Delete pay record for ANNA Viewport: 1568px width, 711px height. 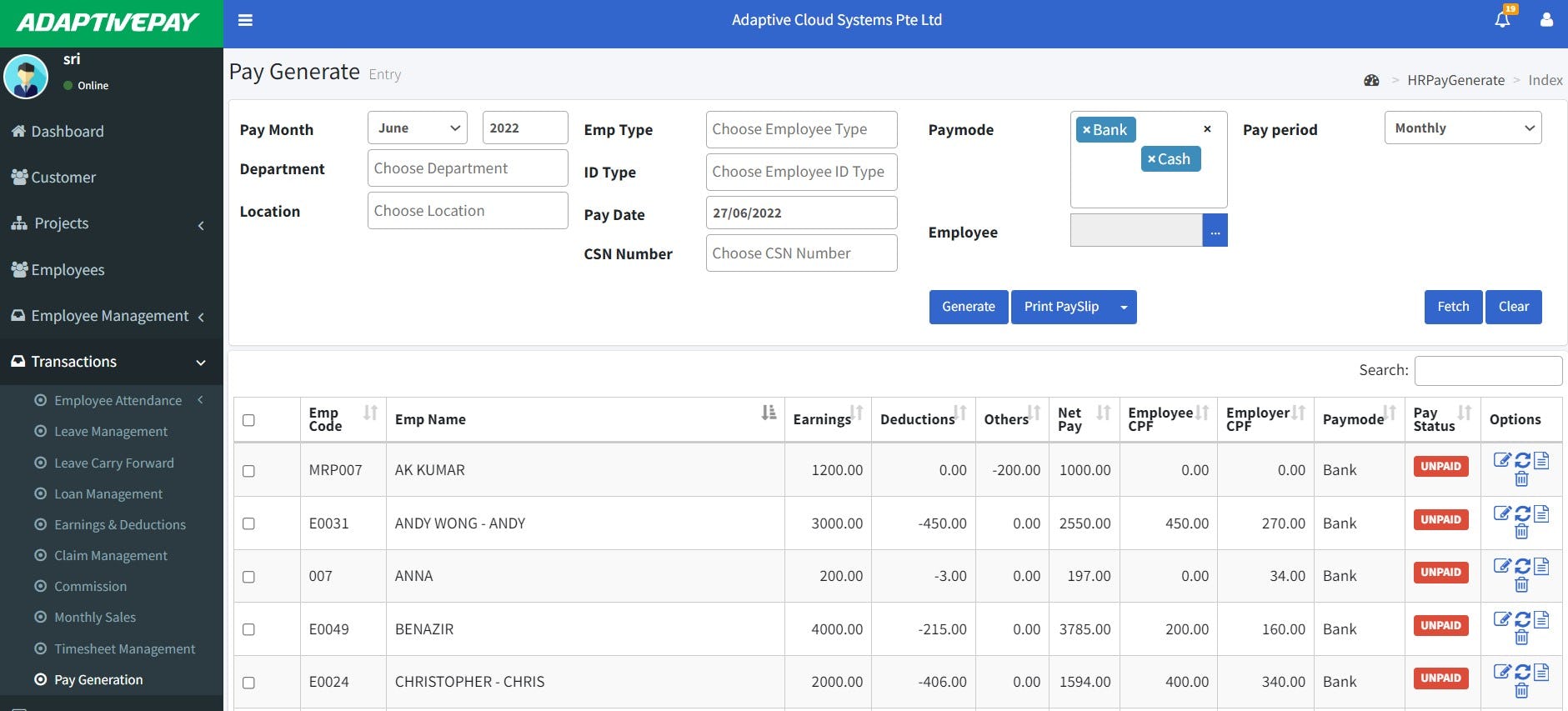(1521, 584)
